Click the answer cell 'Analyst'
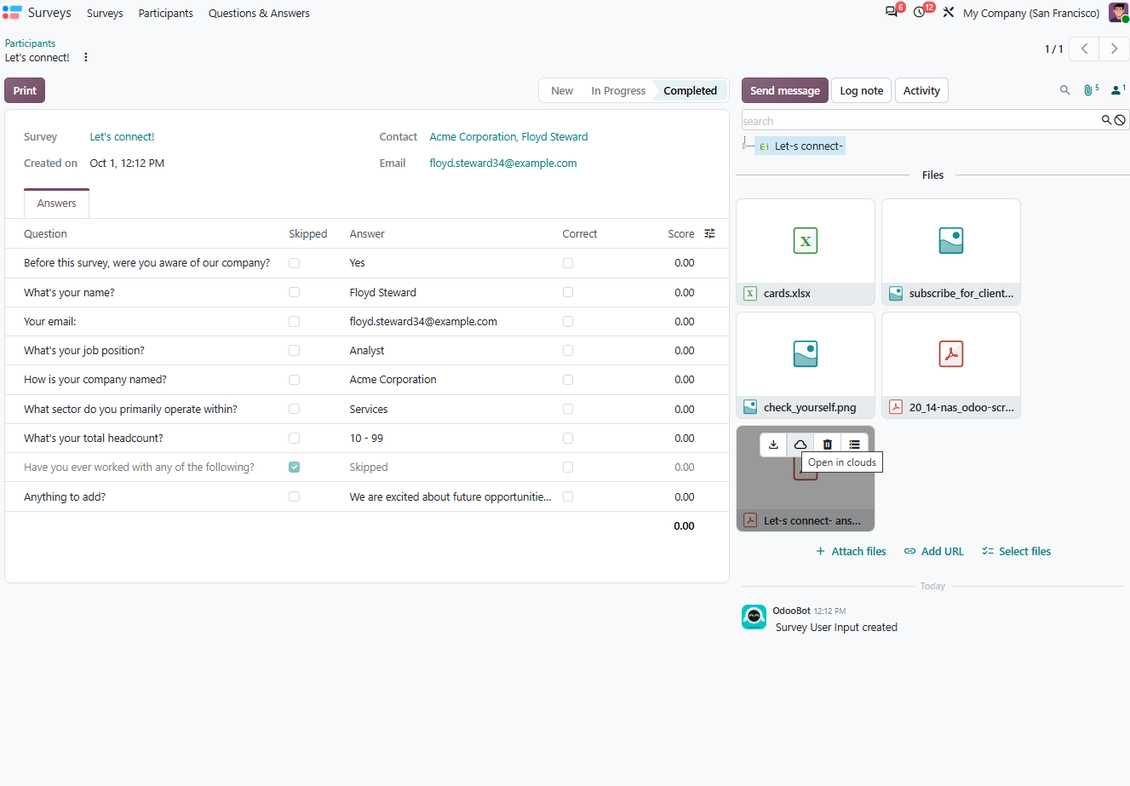Image resolution: width=1130 pixels, height=786 pixels. (367, 350)
